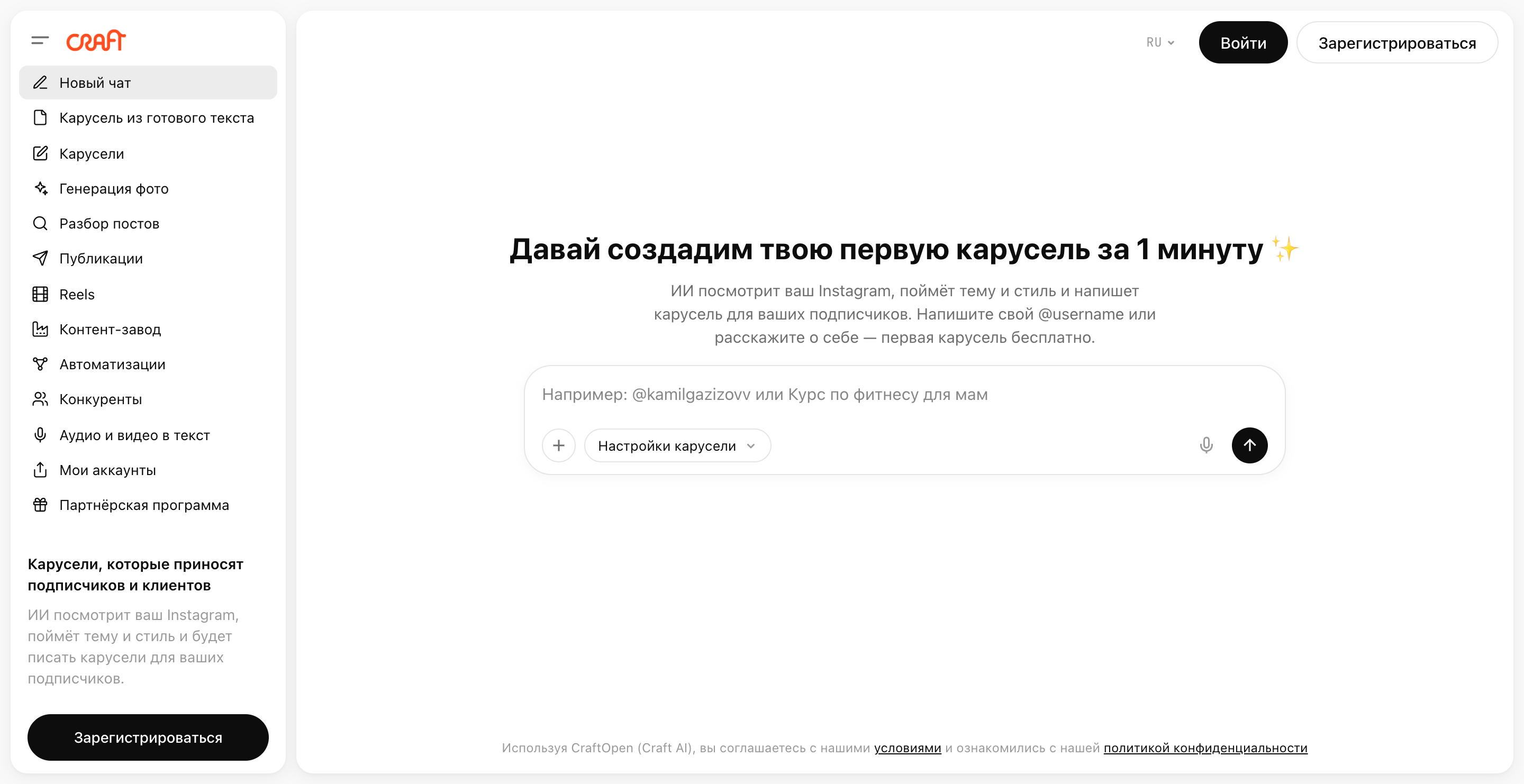
Task: Click the top-right Зарегистрироваться button
Action: tap(1397, 42)
